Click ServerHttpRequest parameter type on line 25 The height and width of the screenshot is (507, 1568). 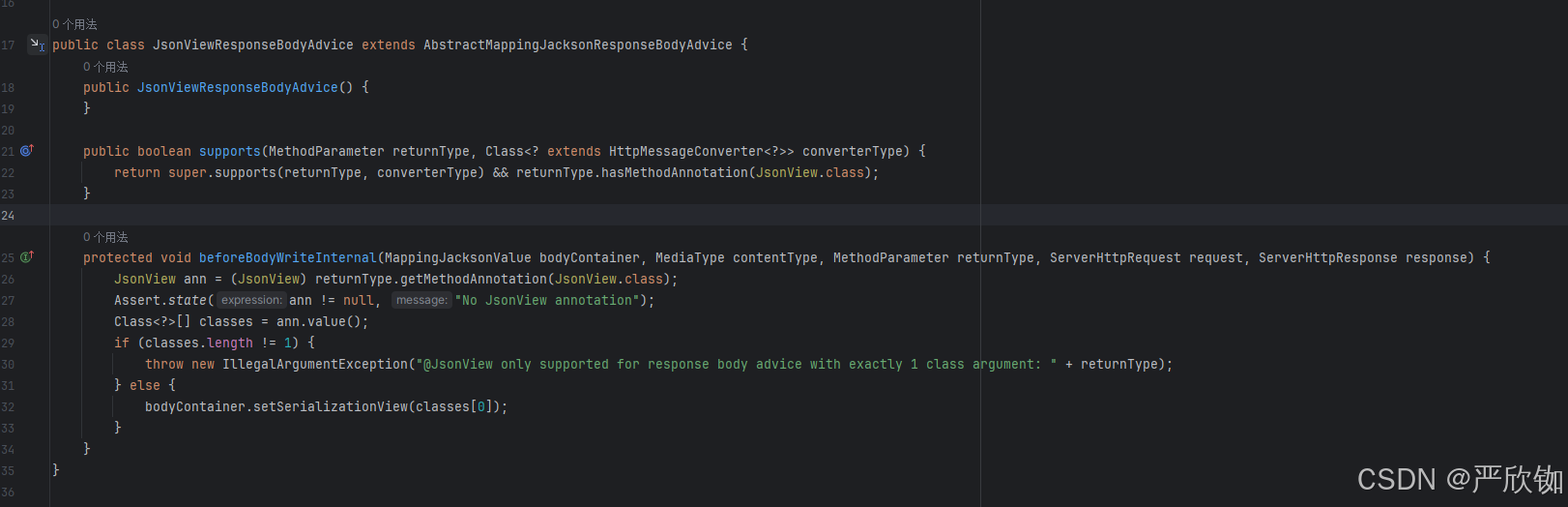point(1116,257)
